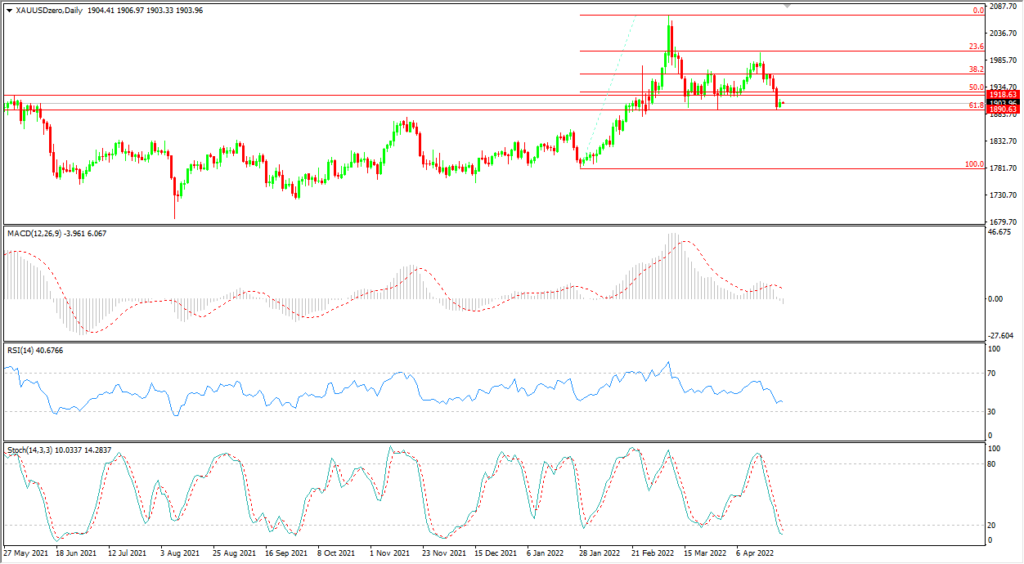The height and width of the screenshot is (564, 1024).
Task: Click the 15 Mar 2022 date label
Action: click(705, 553)
